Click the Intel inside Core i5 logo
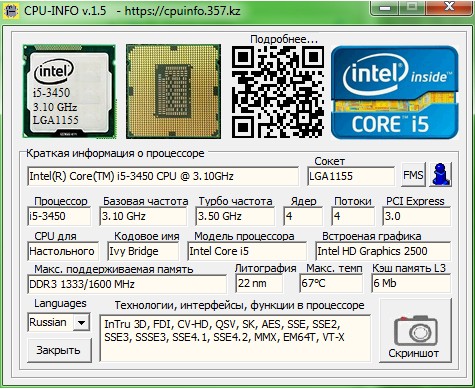The image size is (475, 389). click(395, 92)
